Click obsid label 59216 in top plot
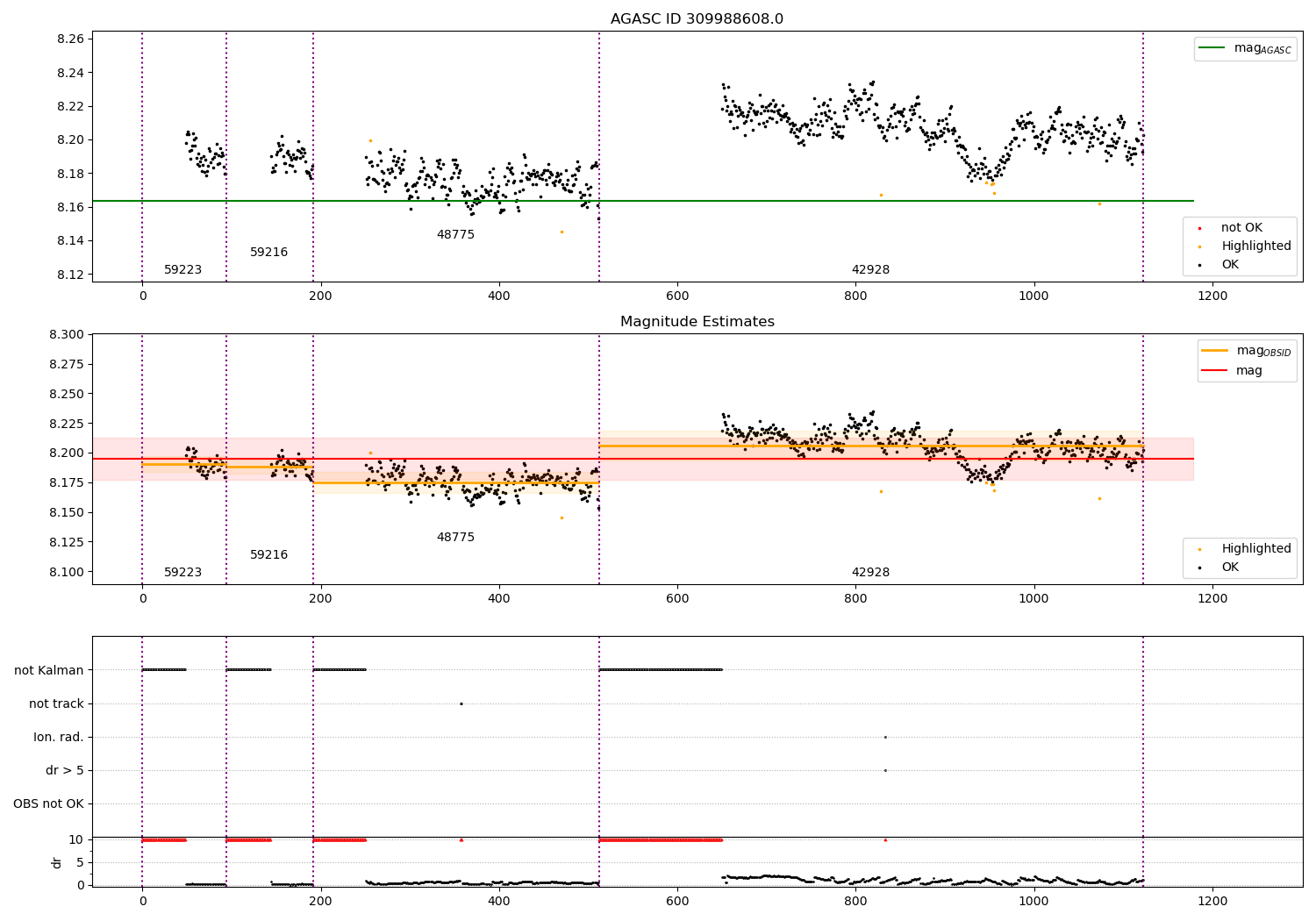1316x921 pixels. tap(268, 252)
